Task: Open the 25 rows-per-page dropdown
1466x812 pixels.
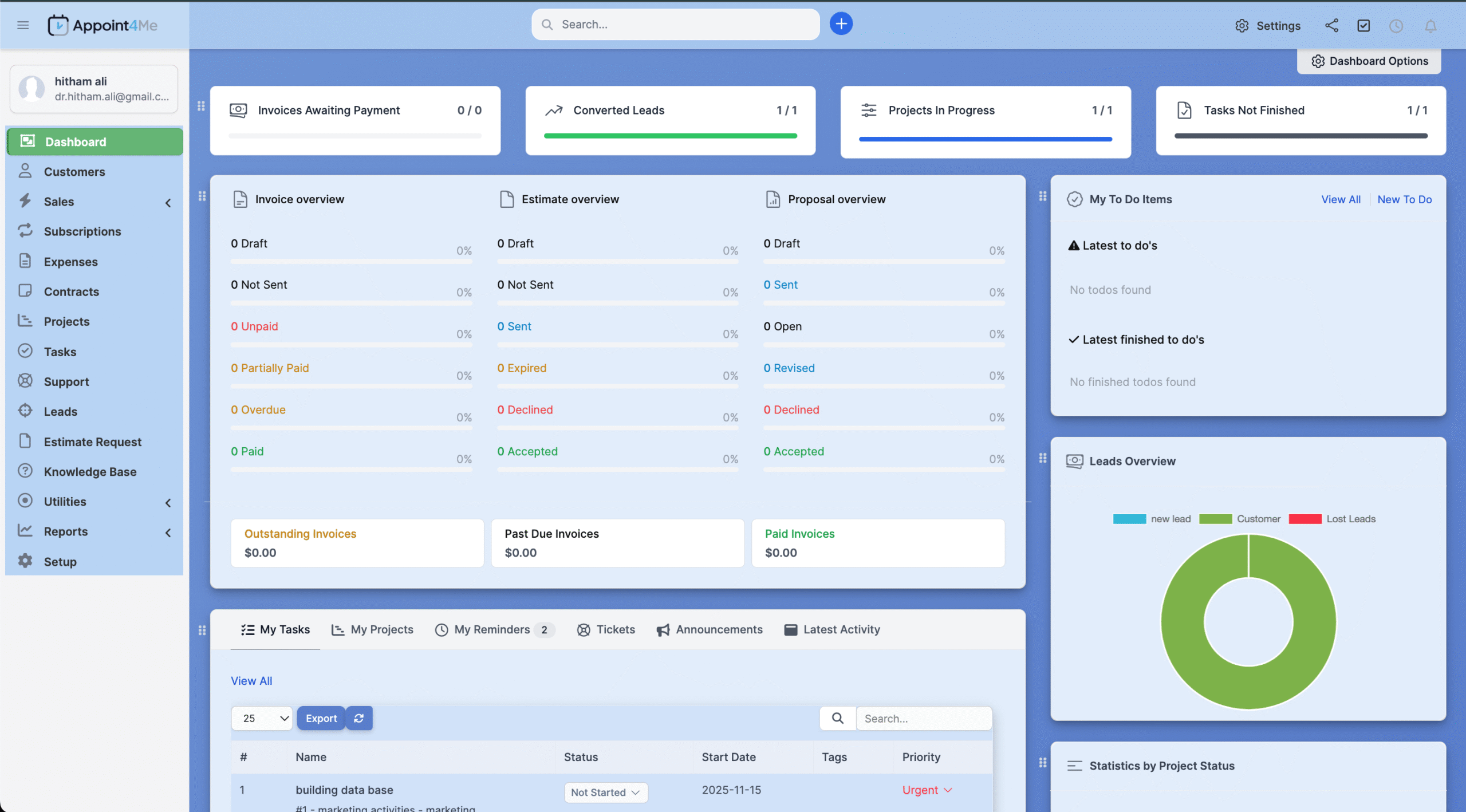Action: [x=262, y=718]
